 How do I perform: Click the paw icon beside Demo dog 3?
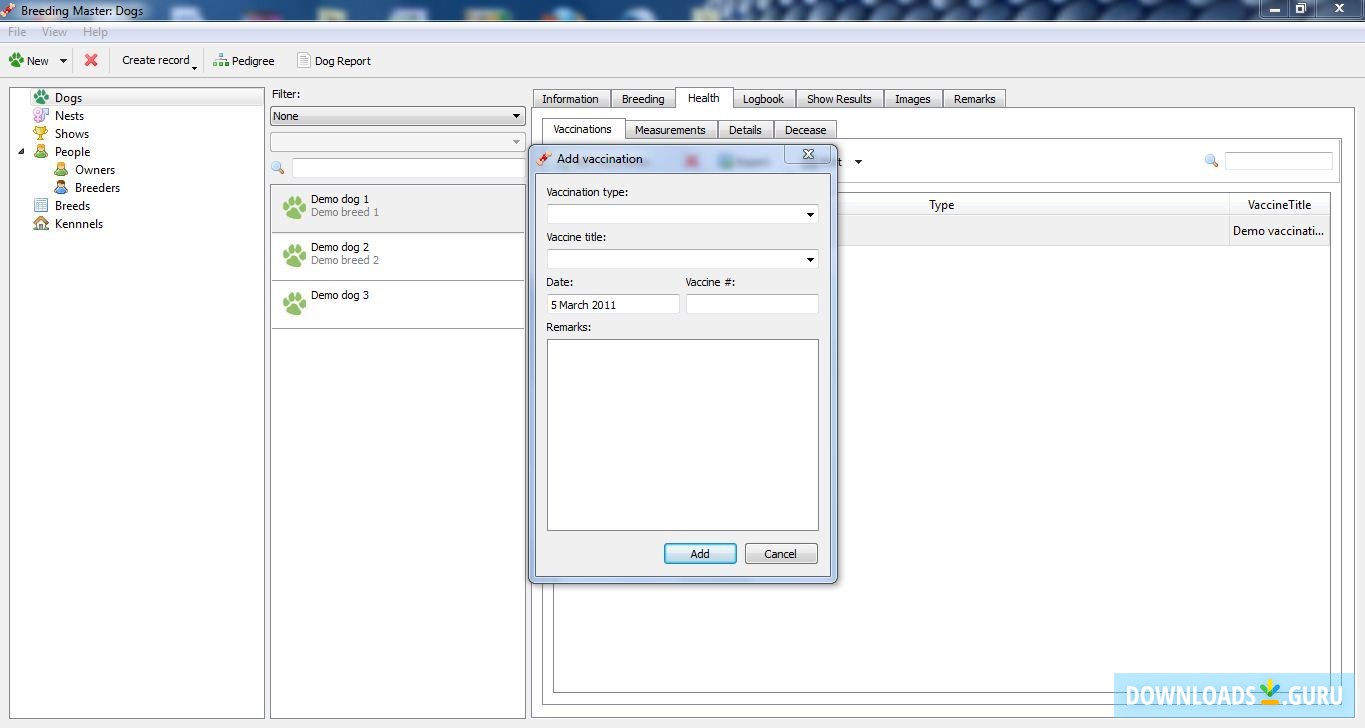(293, 303)
